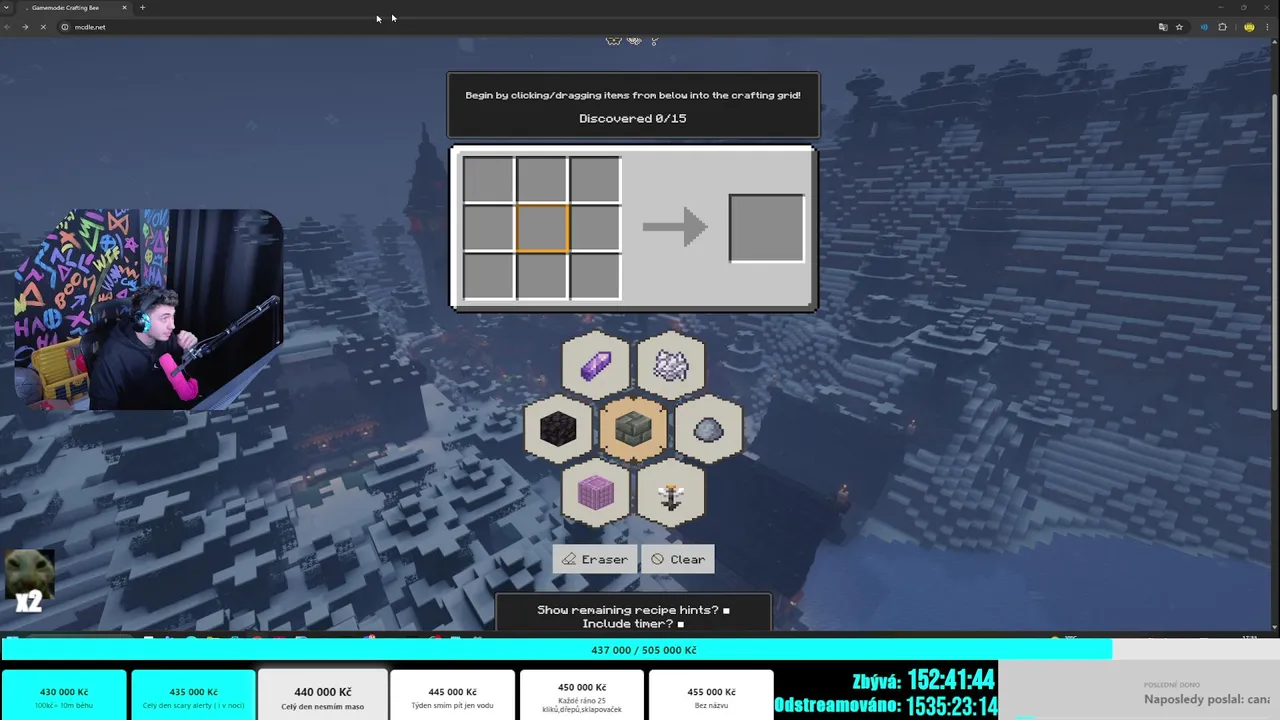Click the Zbývá 152:41:44 timer
The width and height of the screenshot is (1280, 720).
(x=923, y=681)
